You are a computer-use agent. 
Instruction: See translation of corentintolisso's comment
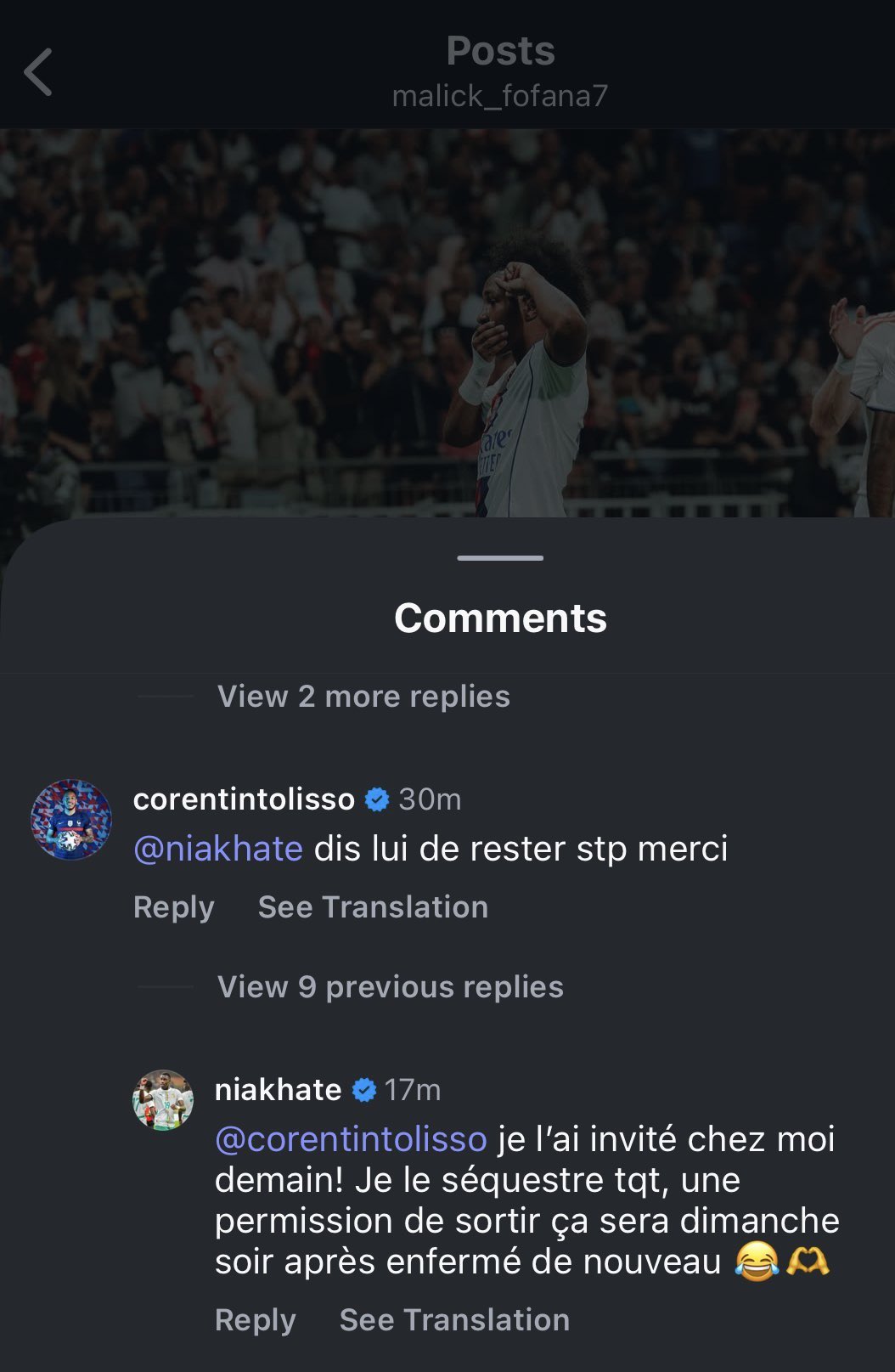pyautogui.click(x=373, y=907)
